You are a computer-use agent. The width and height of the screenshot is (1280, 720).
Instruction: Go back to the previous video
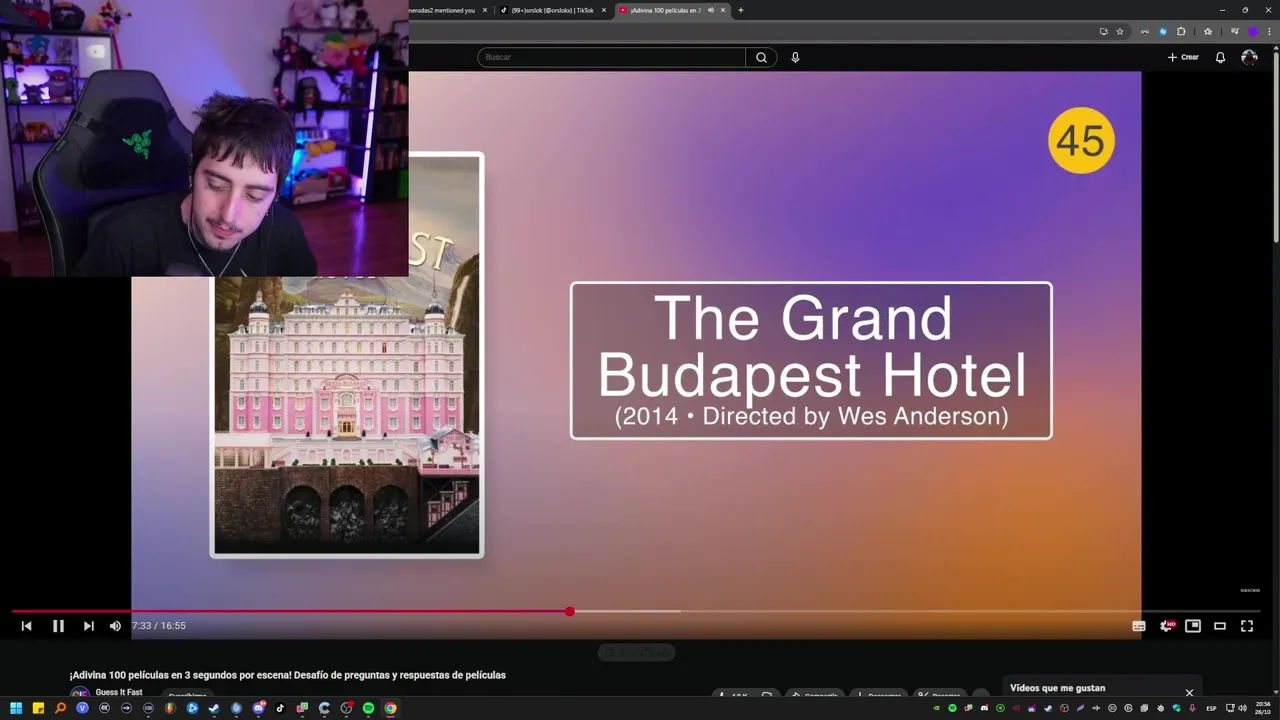point(27,626)
